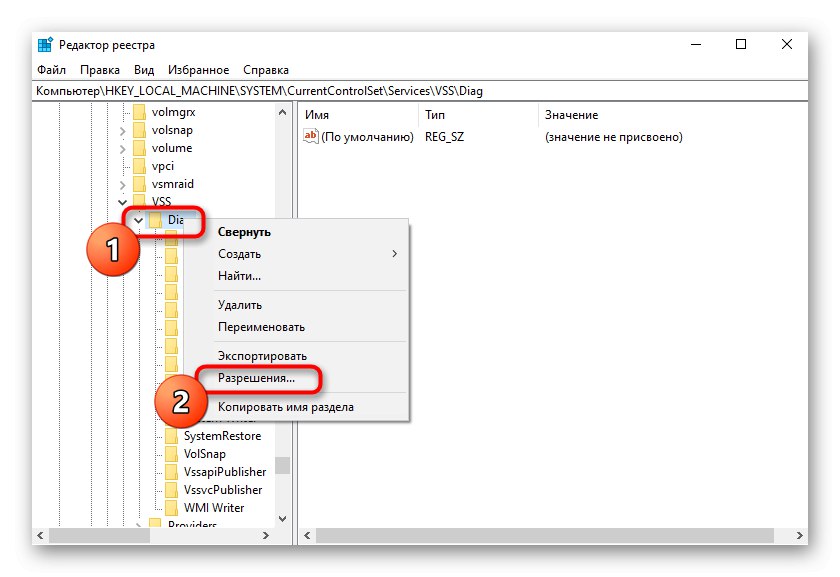This screenshot has width=840, height=577.
Task: Select the volmgrx key
Action: pos(174,112)
